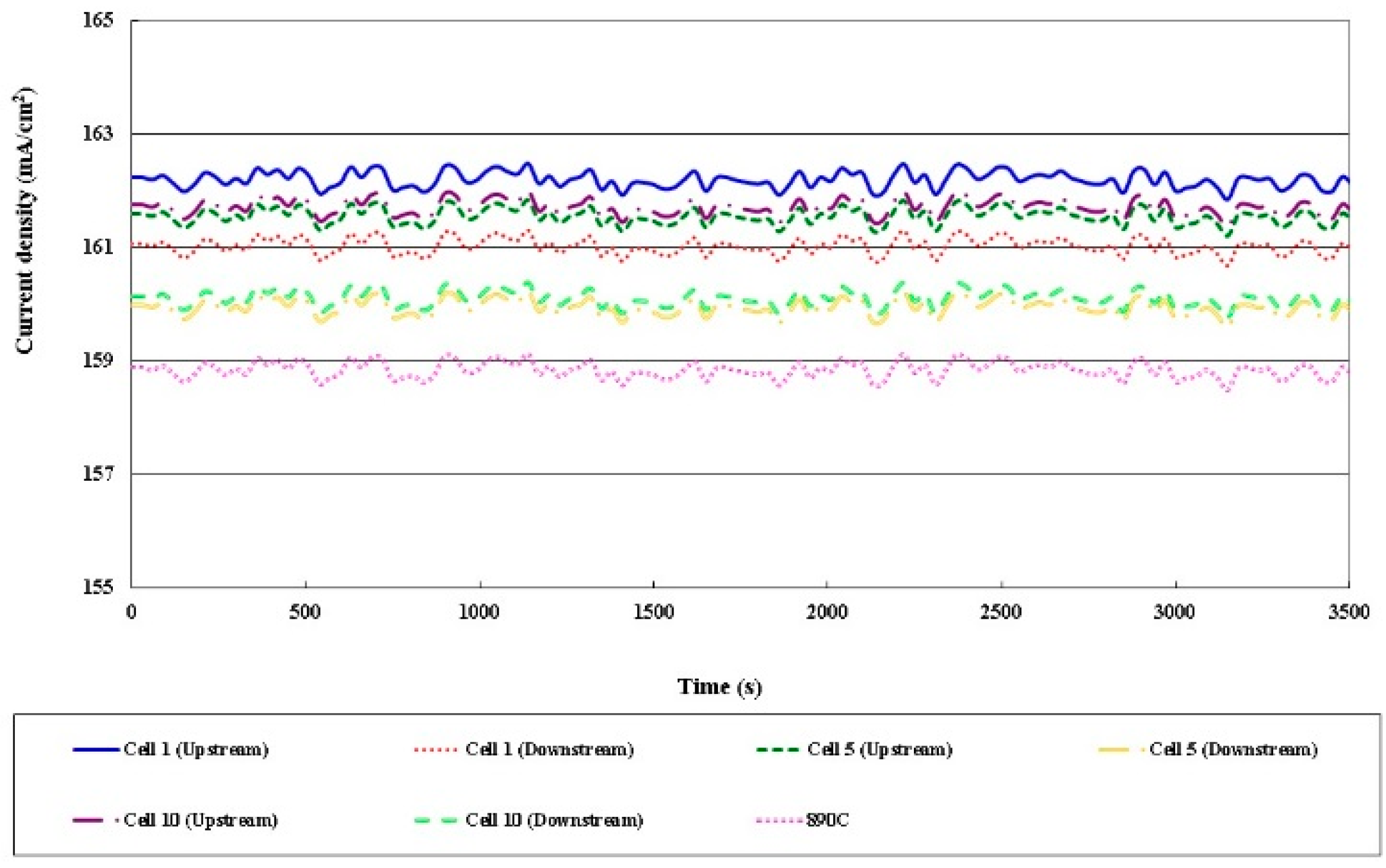Select the 890C legend entry

tap(827, 821)
